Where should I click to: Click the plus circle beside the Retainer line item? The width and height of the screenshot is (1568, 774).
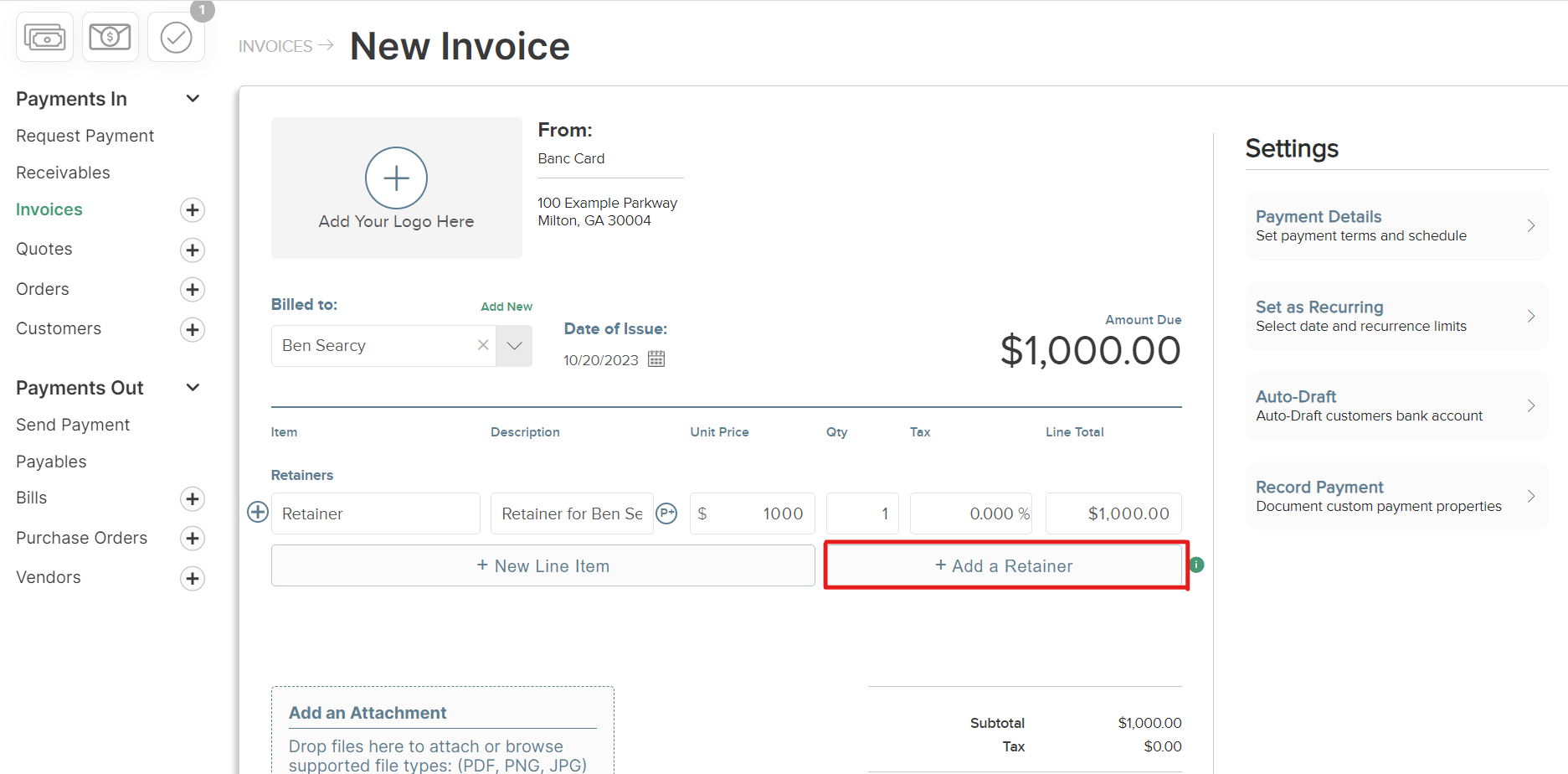(257, 512)
